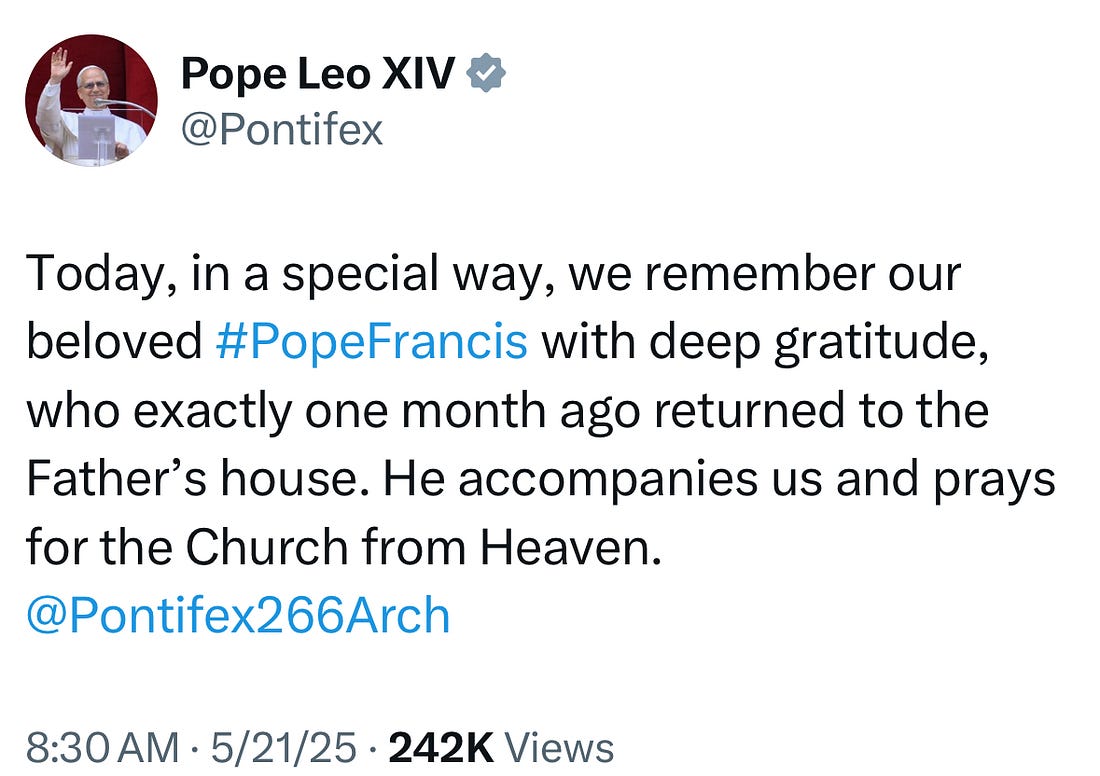Screen dimensions: 1100x776
Task: Click the word "beloved" before the hashtag
Action: point(114,342)
